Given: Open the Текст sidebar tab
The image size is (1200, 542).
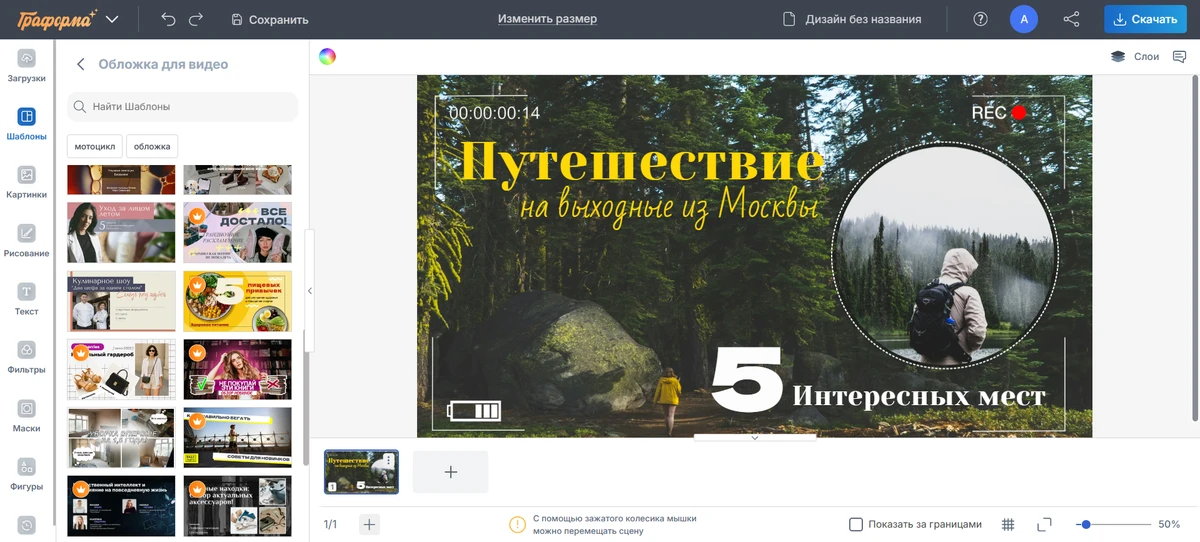Looking at the screenshot, I should click(x=27, y=300).
